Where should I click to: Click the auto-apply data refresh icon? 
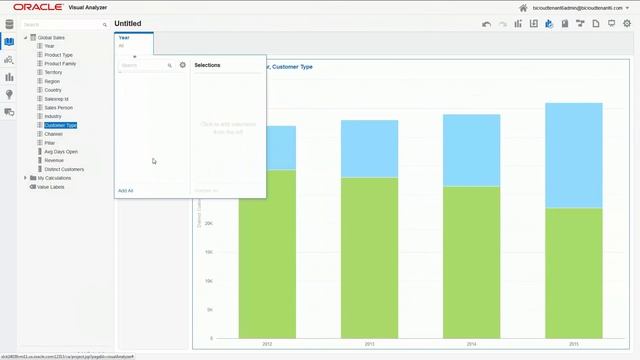point(549,24)
